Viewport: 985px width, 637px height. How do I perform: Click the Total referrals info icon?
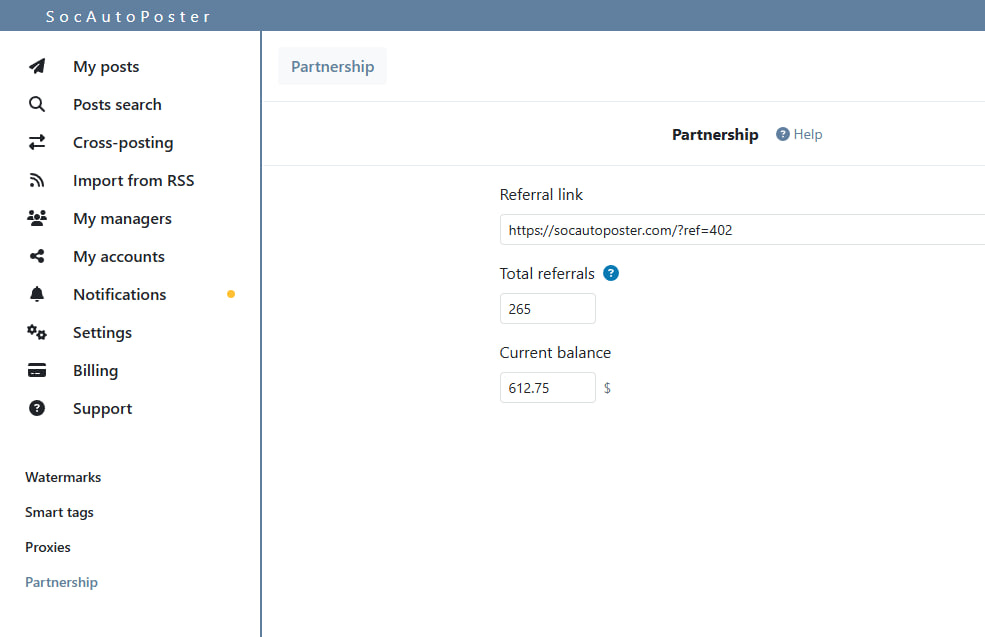tap(611, 273)
